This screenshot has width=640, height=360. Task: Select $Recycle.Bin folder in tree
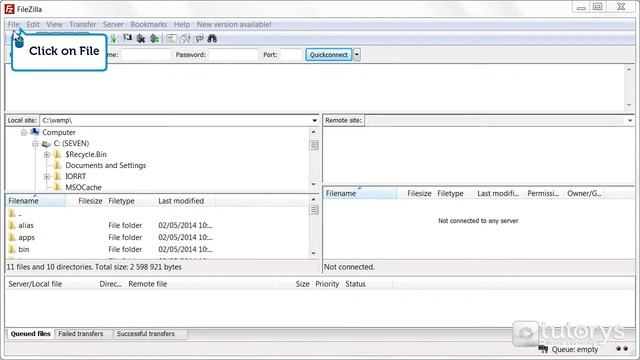[86, 154]
